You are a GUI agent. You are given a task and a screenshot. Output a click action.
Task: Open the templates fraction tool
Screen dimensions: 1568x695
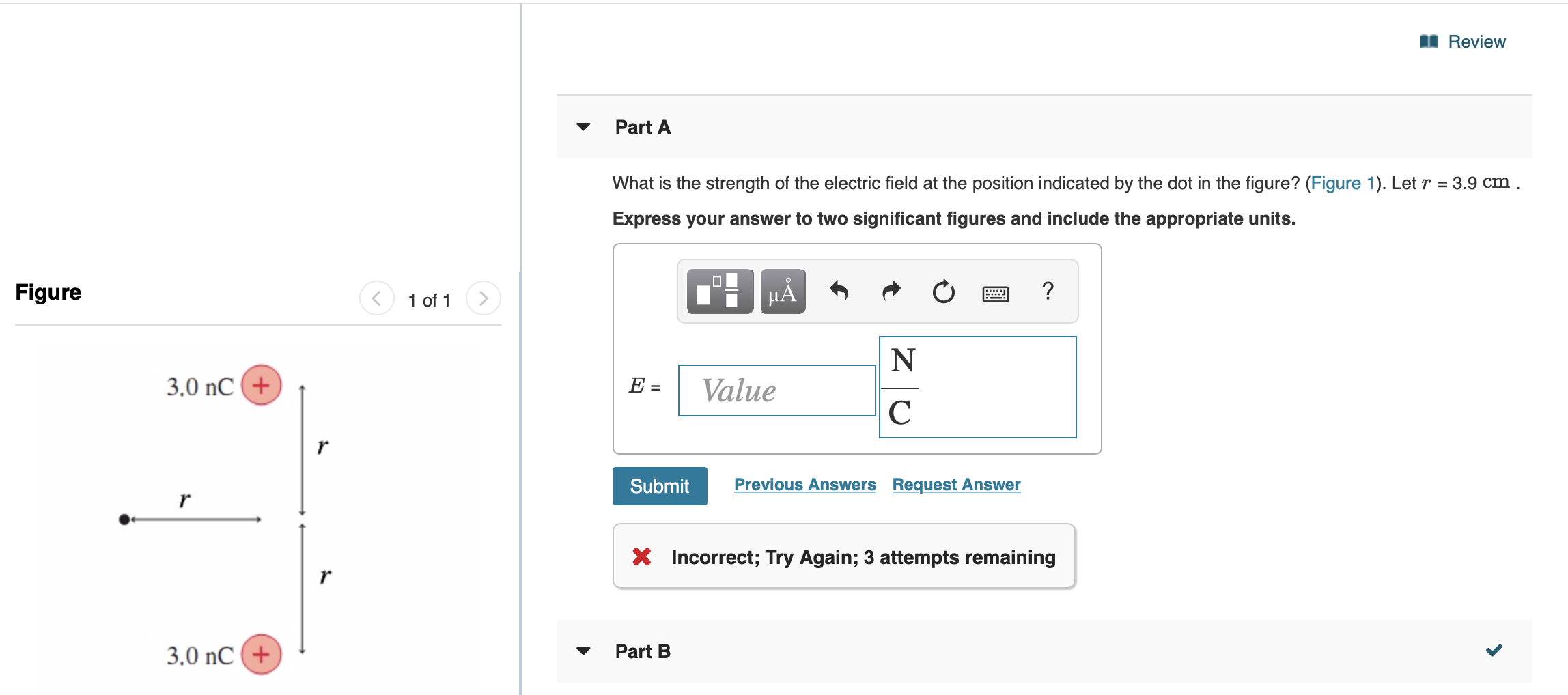(720, 292)
